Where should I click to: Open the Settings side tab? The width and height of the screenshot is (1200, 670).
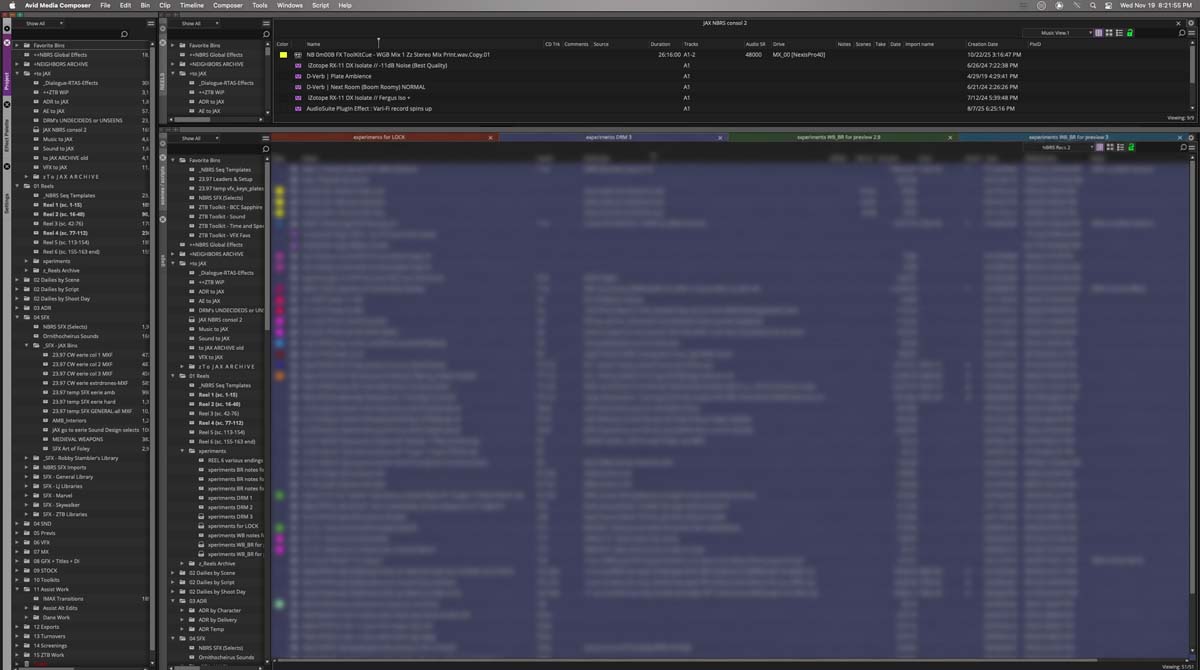coord(6,202)
